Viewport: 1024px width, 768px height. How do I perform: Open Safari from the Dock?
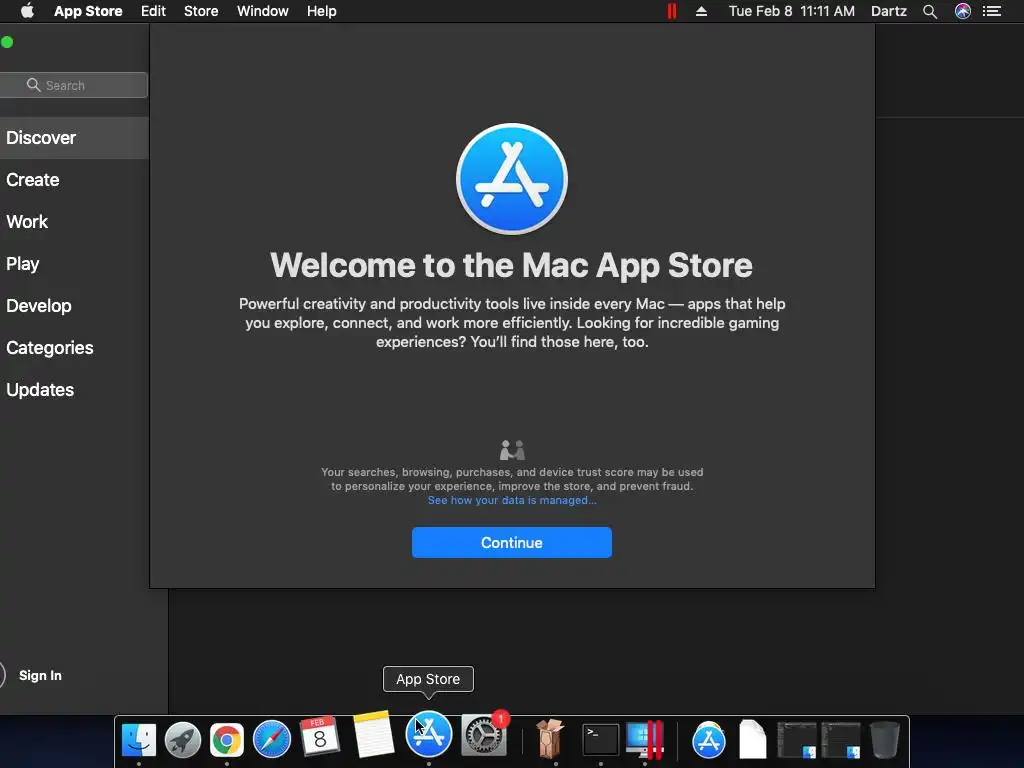coord(272,739)
